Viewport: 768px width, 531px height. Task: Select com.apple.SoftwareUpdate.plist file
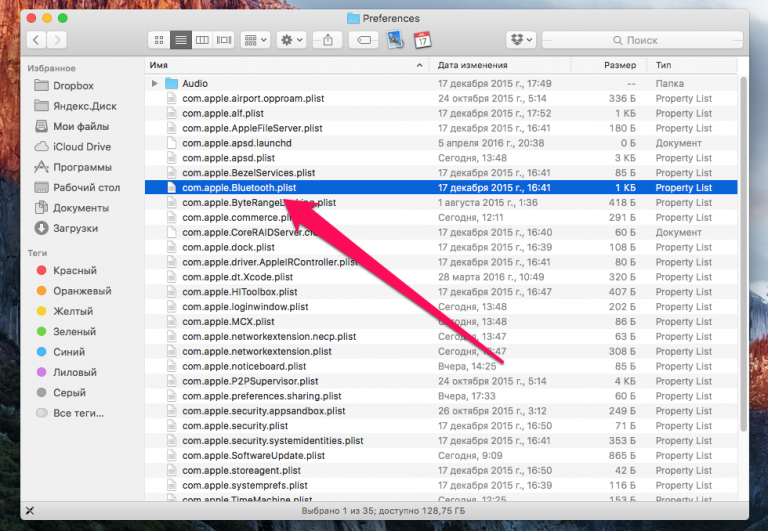point(441,456)
